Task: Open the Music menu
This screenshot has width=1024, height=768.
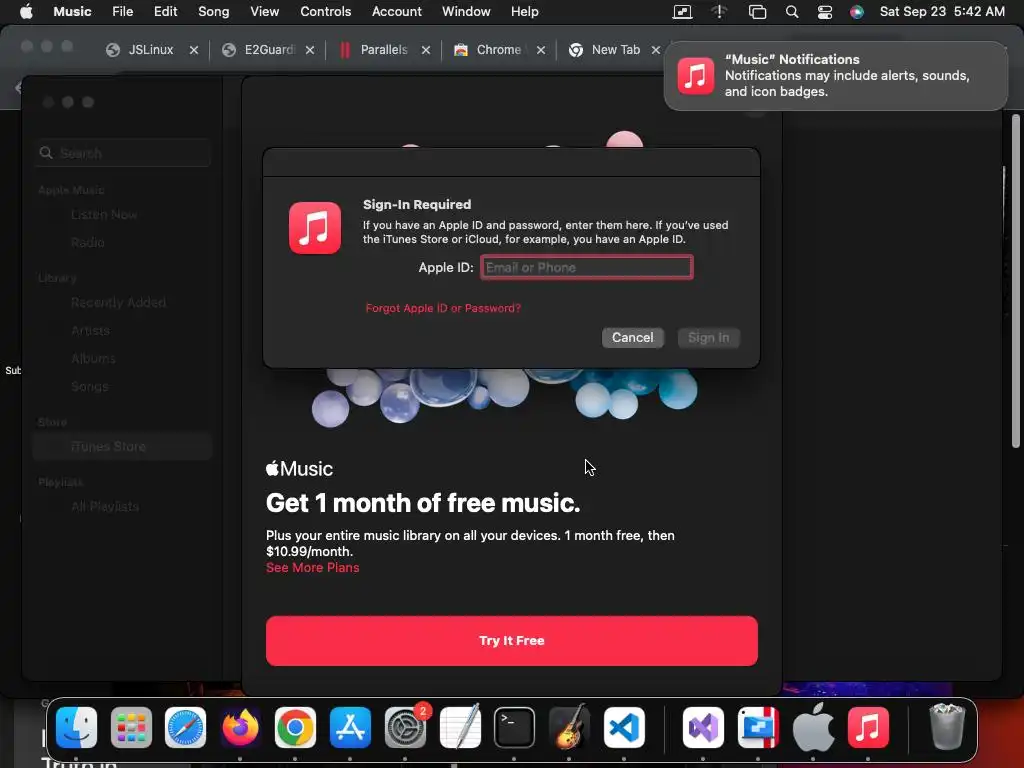Action: pos(72,11)
